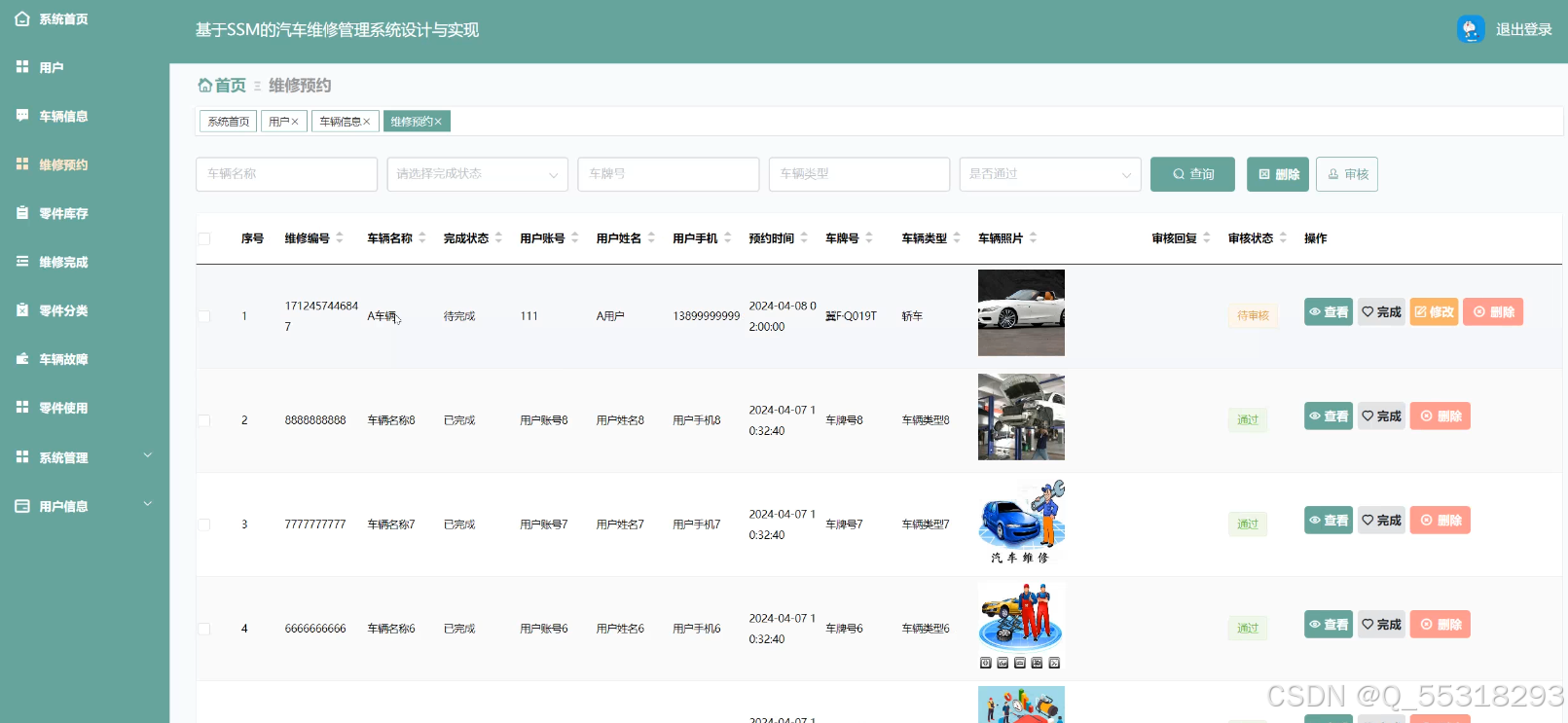
Task: Click 删除 for row 车辆名称8
Action: [x=1440, y=416]
